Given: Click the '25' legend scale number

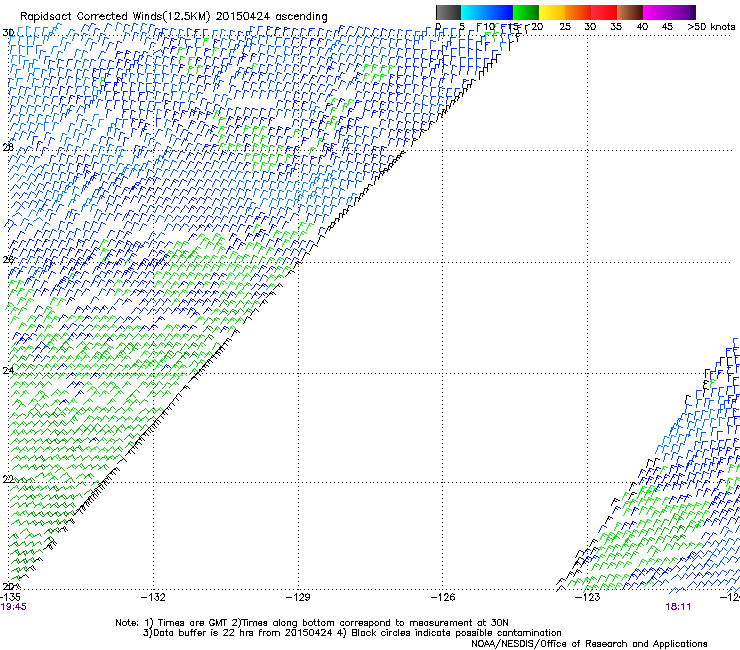Looking at the screenshot, I should pyautogui.click(x=565, y=27).
